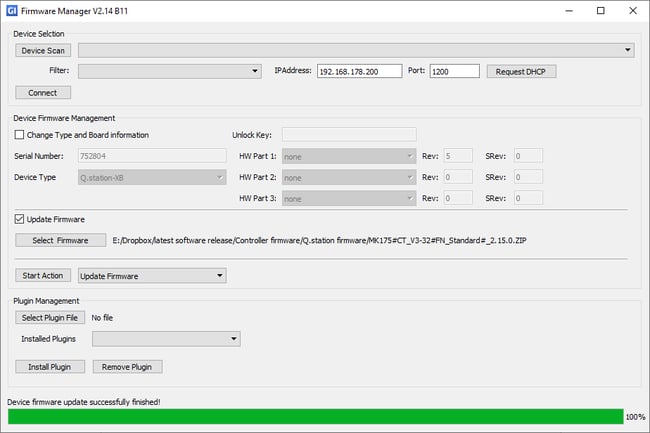Enable Change Type and Board information checkbox

(20, 135)
